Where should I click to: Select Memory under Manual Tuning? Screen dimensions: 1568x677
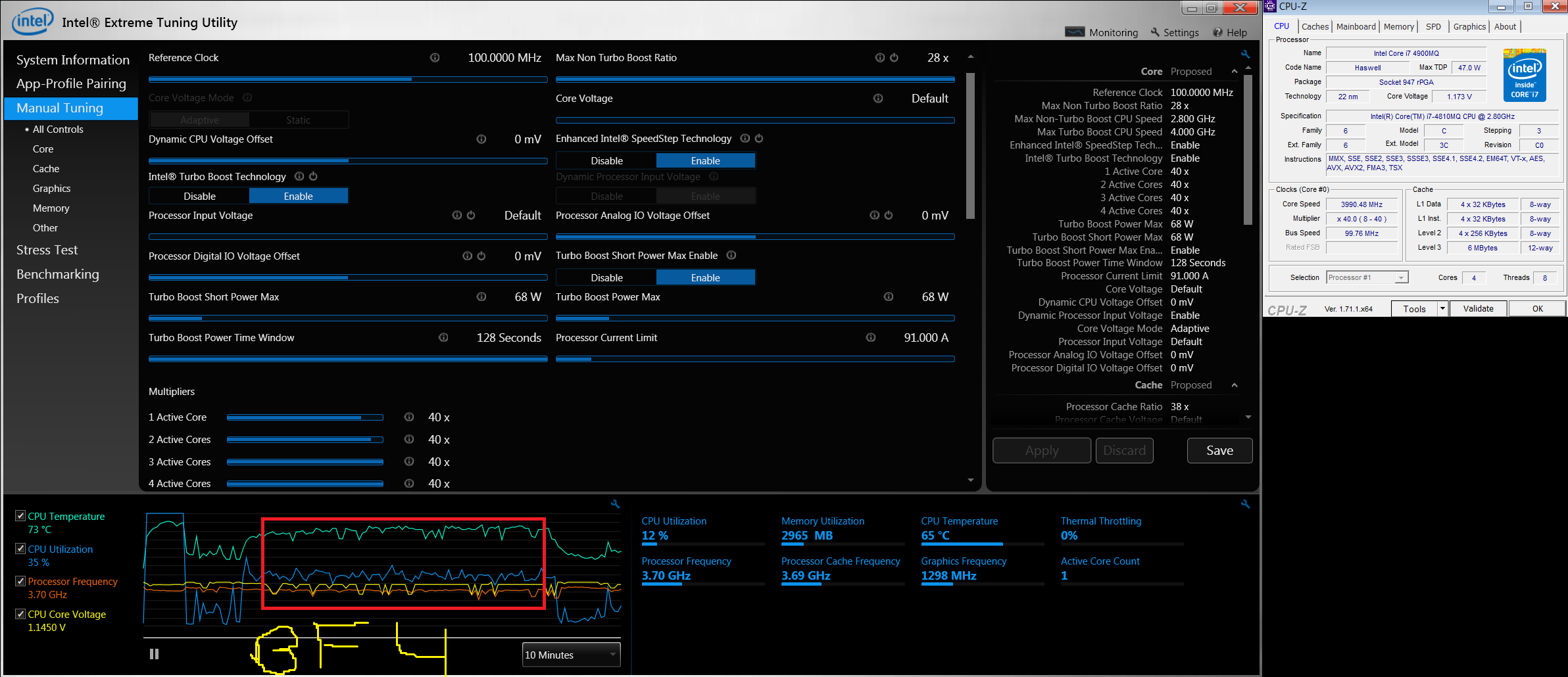51,208
